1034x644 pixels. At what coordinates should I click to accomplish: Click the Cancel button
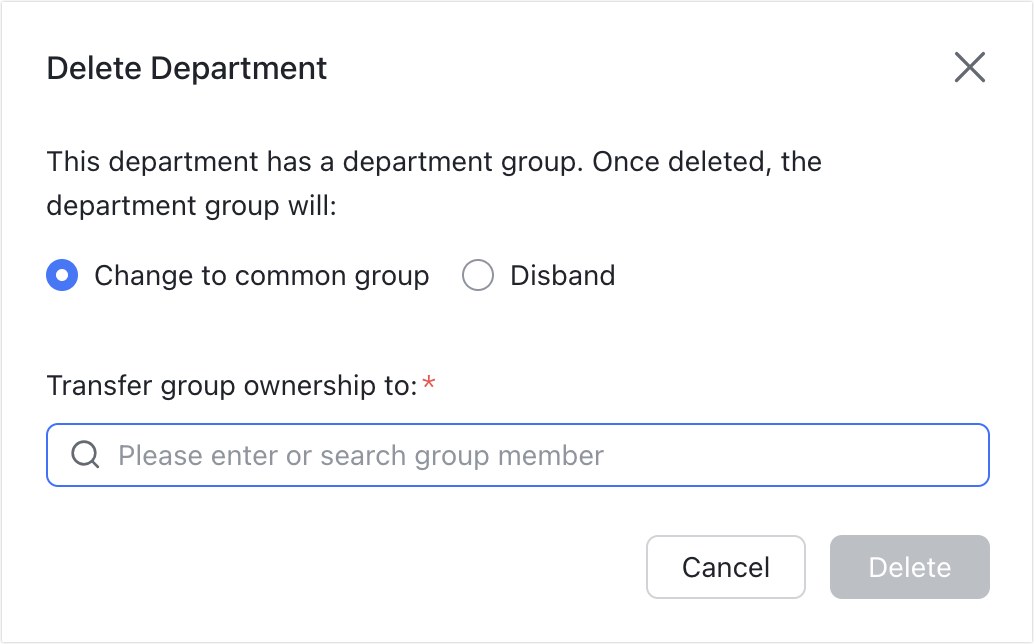pos(725,567)
